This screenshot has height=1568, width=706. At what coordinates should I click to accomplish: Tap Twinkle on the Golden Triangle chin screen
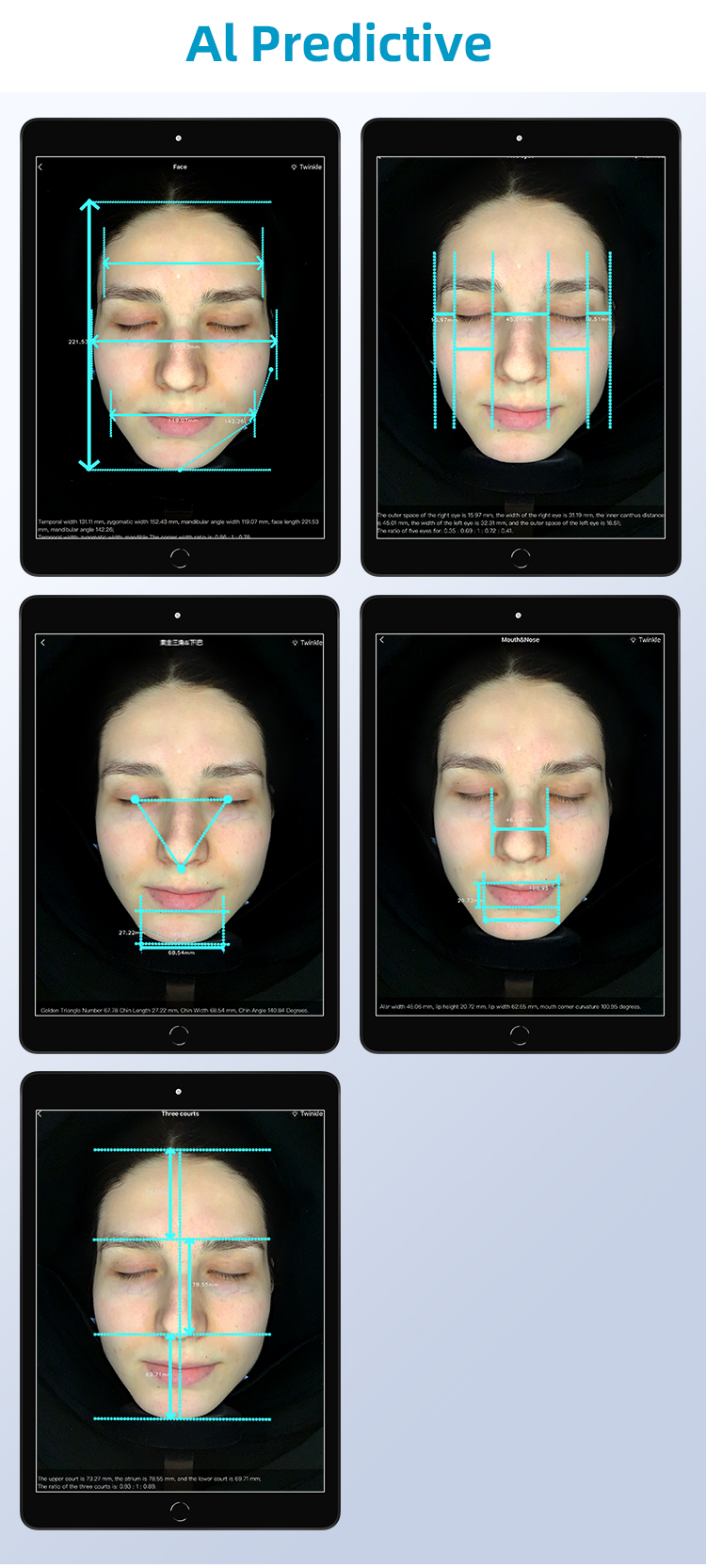[x=307, y=643]
